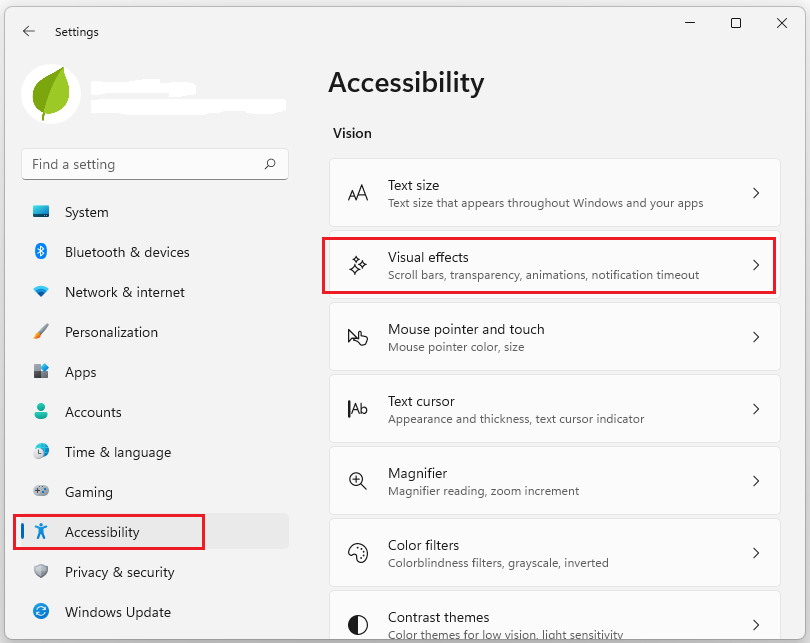810x643 pixels.
Task: Click the Apps icon in sidebar
Action: (x=41, y=371)
